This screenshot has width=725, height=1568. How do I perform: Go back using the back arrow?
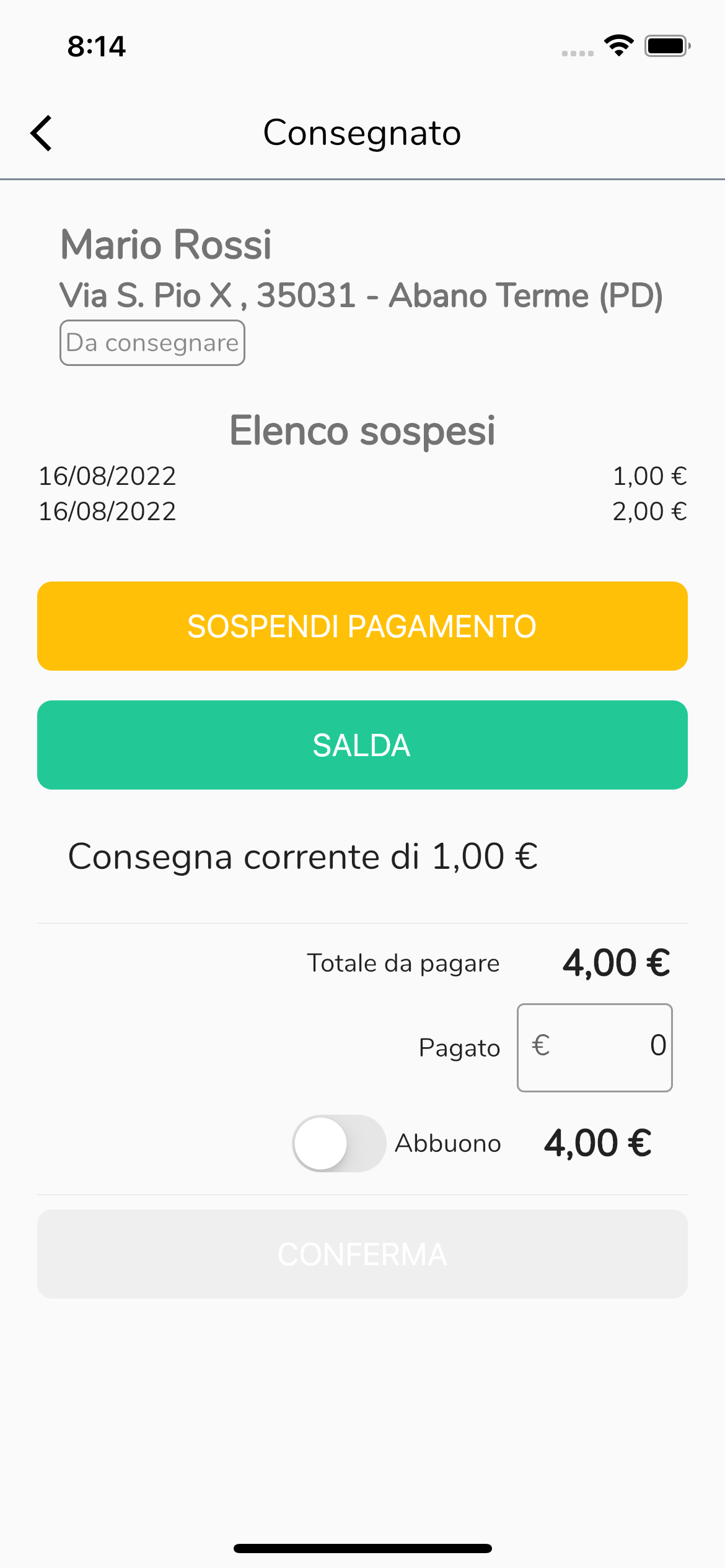coord(42,133)
